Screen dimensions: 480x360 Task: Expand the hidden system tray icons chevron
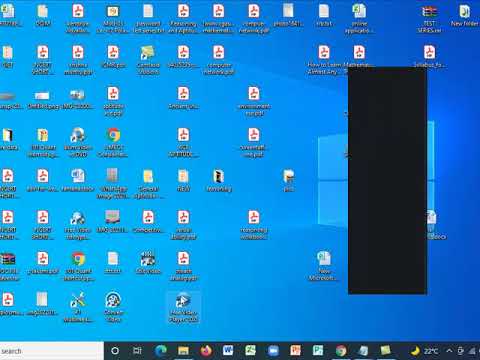tap(449, 351)
